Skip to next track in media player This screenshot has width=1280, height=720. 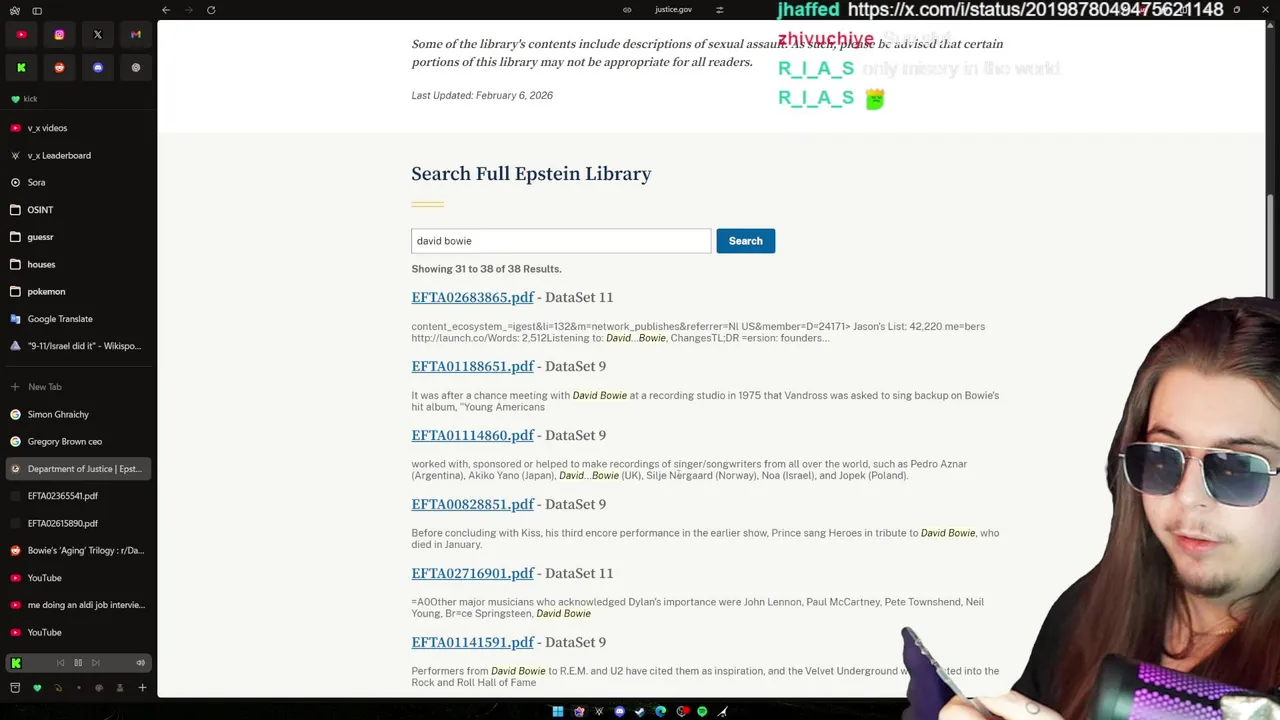coord(96,663)
